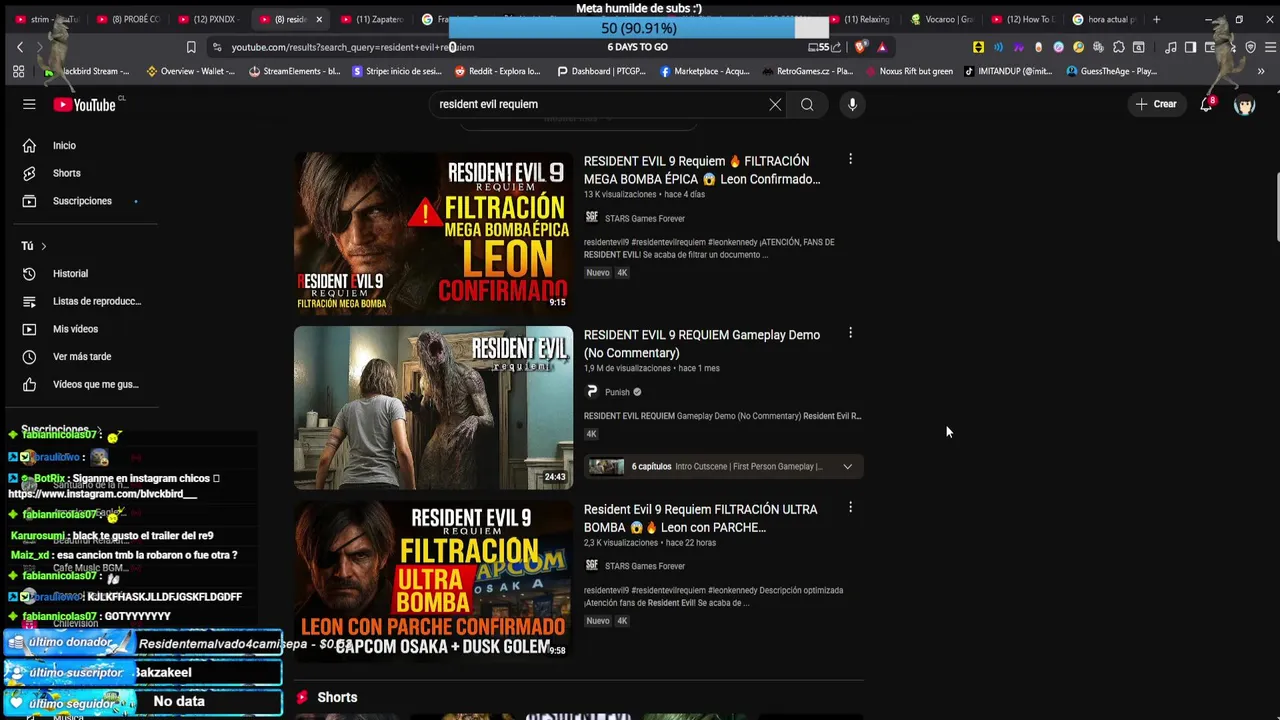1280x720 pixels.
Task: Open the browser hamburger main menu
Action: 1270,47
